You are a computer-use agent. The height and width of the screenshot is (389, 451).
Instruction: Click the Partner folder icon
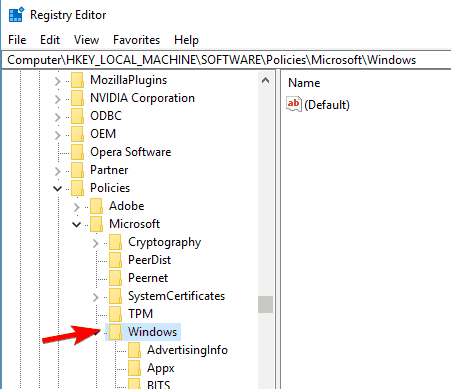[x=77, y=171]
